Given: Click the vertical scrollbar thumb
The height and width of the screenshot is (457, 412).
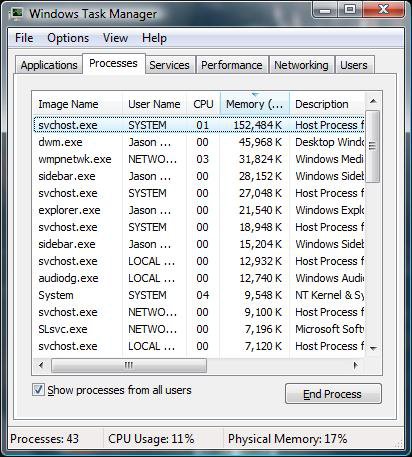Looking at the screenshot, I should point(373,146).
